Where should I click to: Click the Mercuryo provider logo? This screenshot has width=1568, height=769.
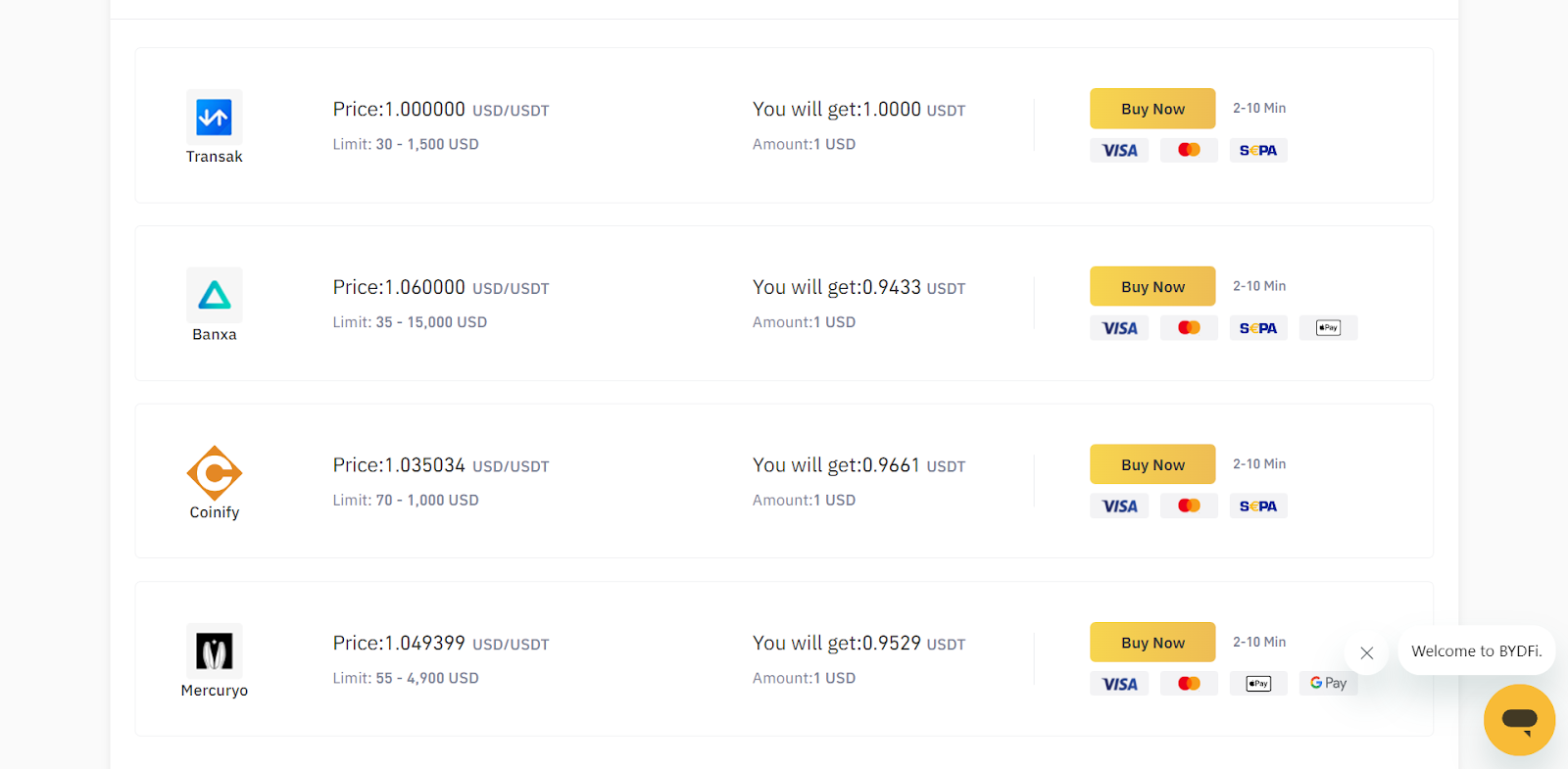pyautogui.click(x=215, y=651)
